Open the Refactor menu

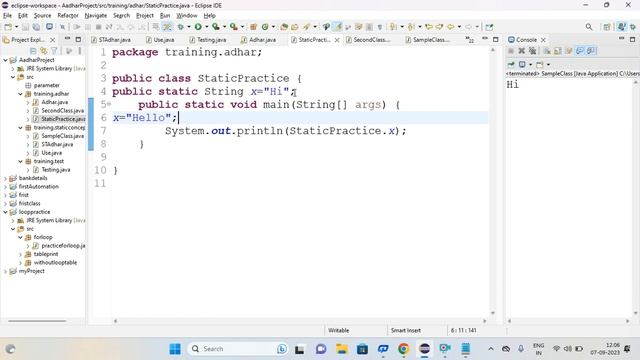[x=68, y=16]
